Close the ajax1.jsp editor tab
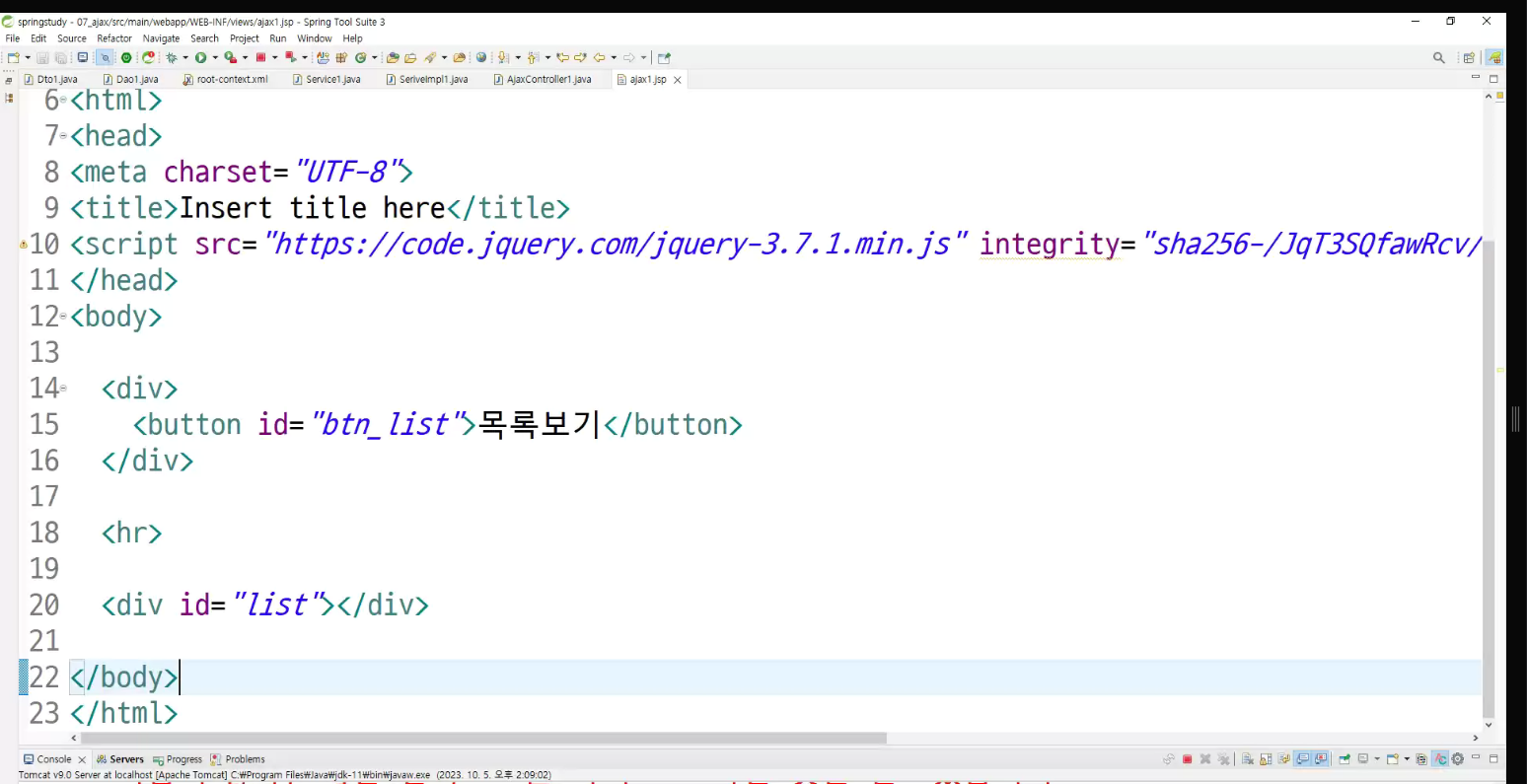 678,80
